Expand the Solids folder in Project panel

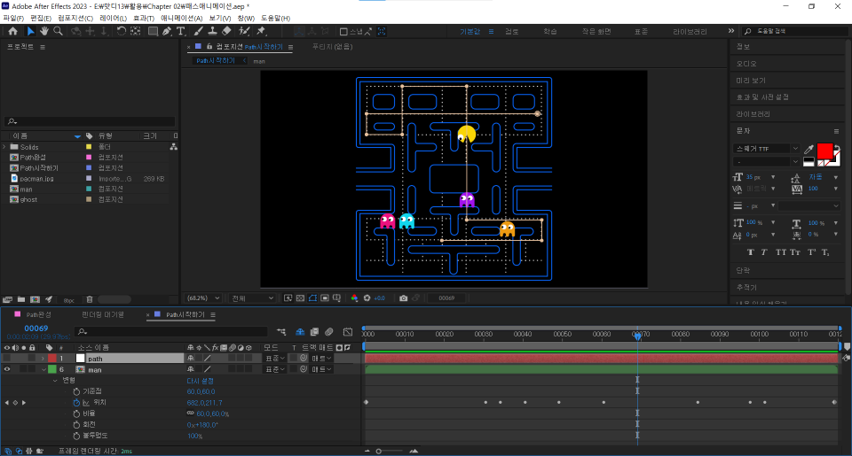[x=4, y=147]
